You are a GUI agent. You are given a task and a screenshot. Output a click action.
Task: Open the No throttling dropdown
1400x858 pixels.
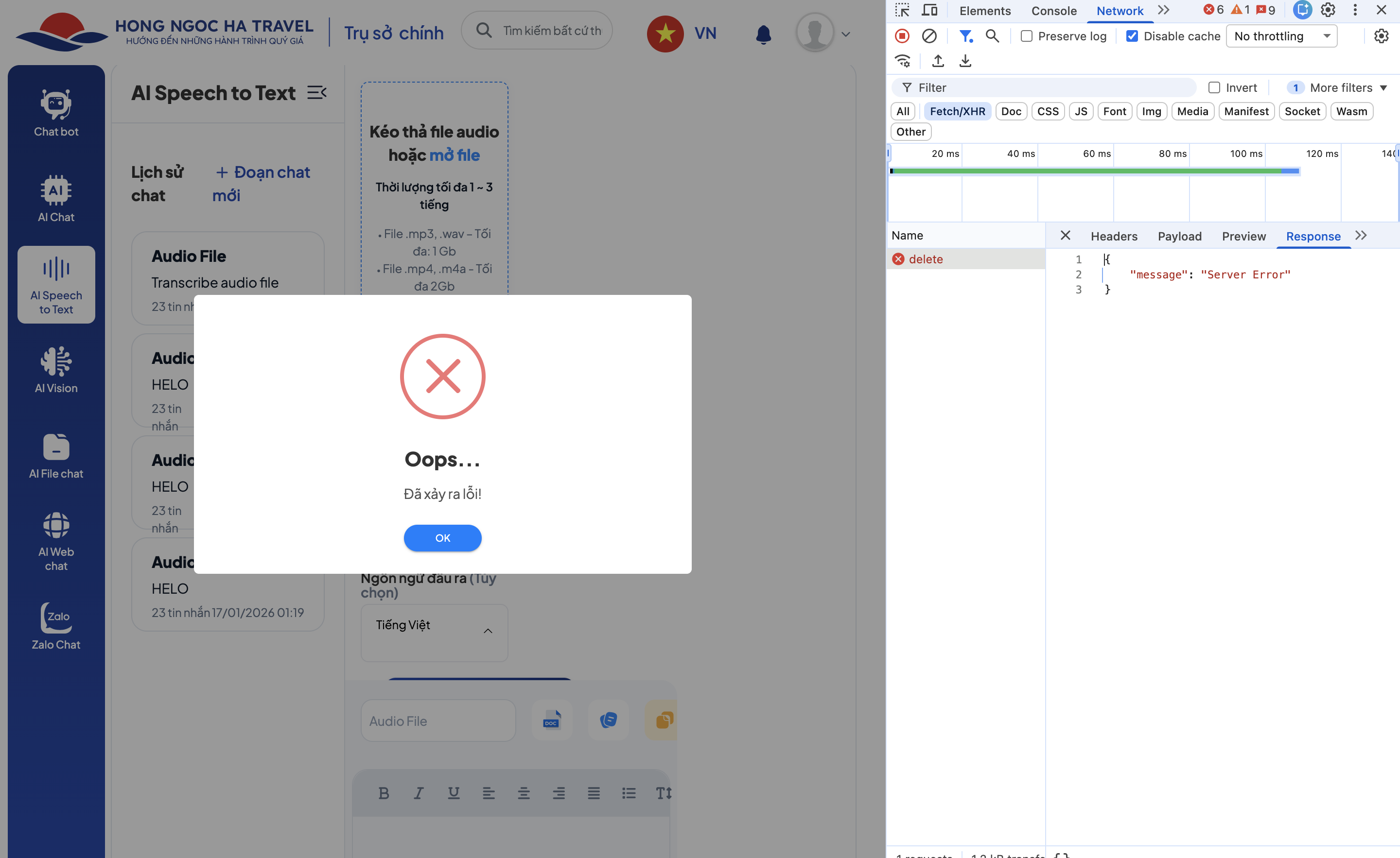point(1282,36)
